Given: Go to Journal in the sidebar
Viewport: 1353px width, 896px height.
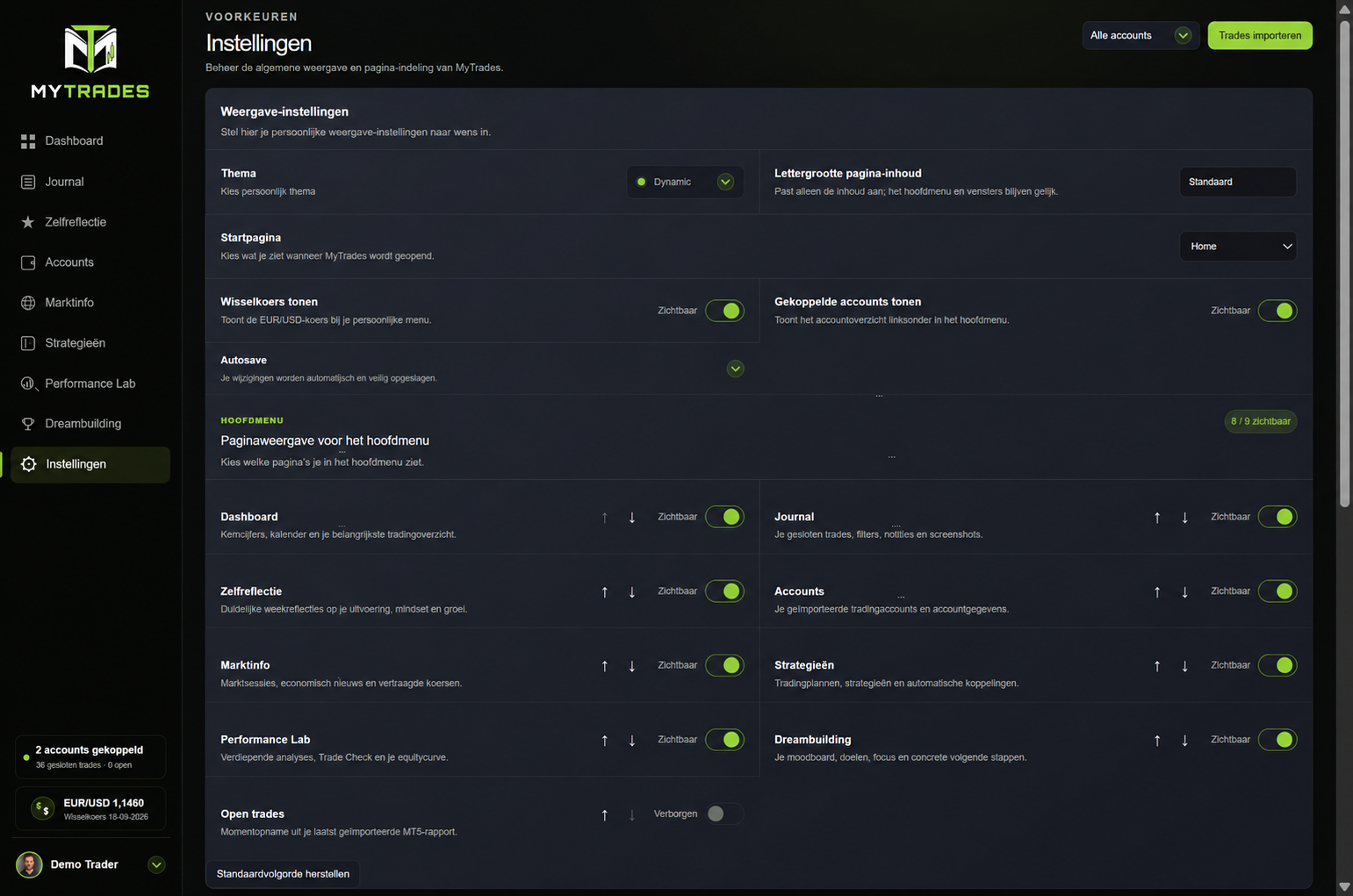Looking at the screenshot, I should pos(90,182).
